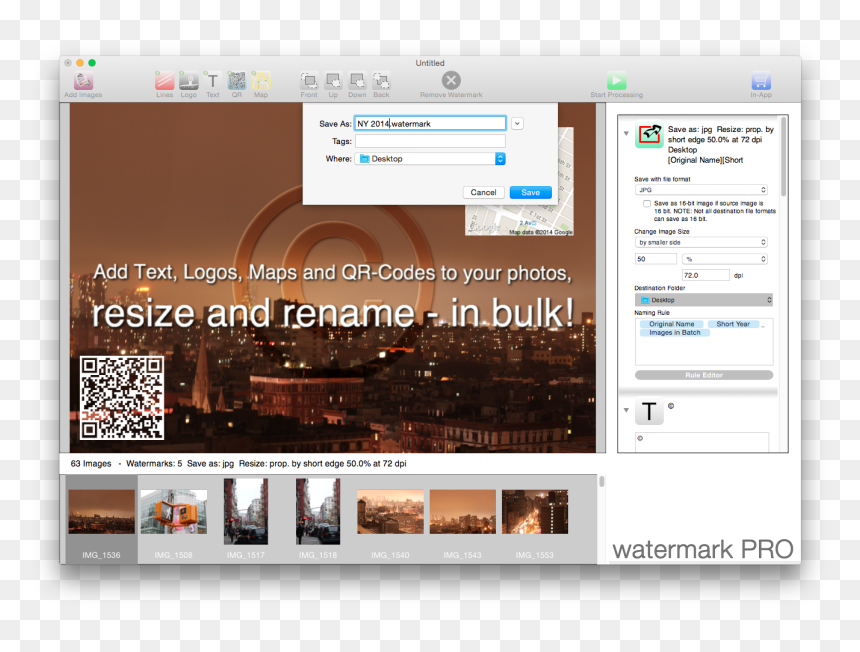Open the JPG file format dropdown
Screen dimensions: 860x652
tap(701, 190)
